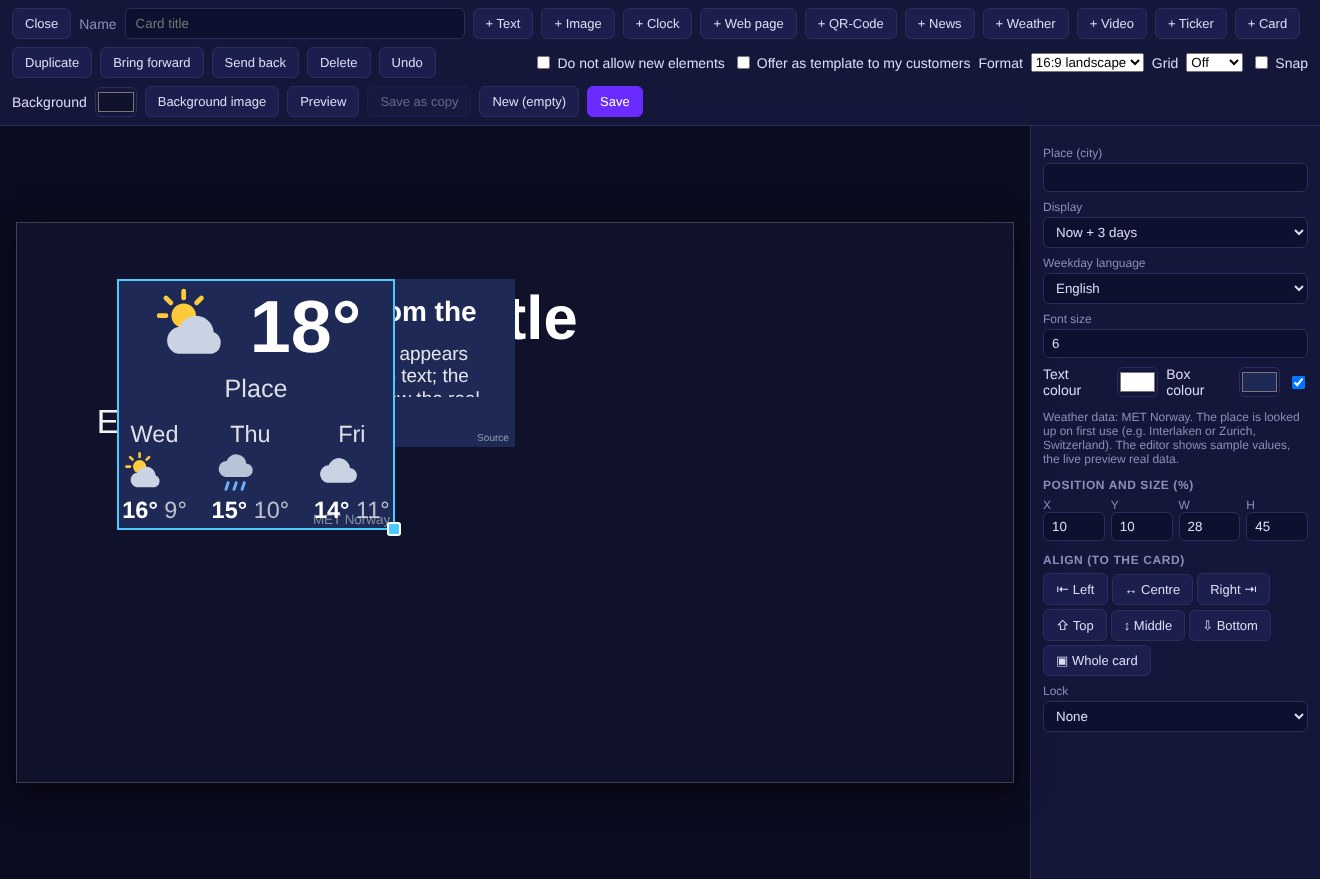
Task: Open the Background colour swatch
Action: pyautogui.click(x=116, y=102)
